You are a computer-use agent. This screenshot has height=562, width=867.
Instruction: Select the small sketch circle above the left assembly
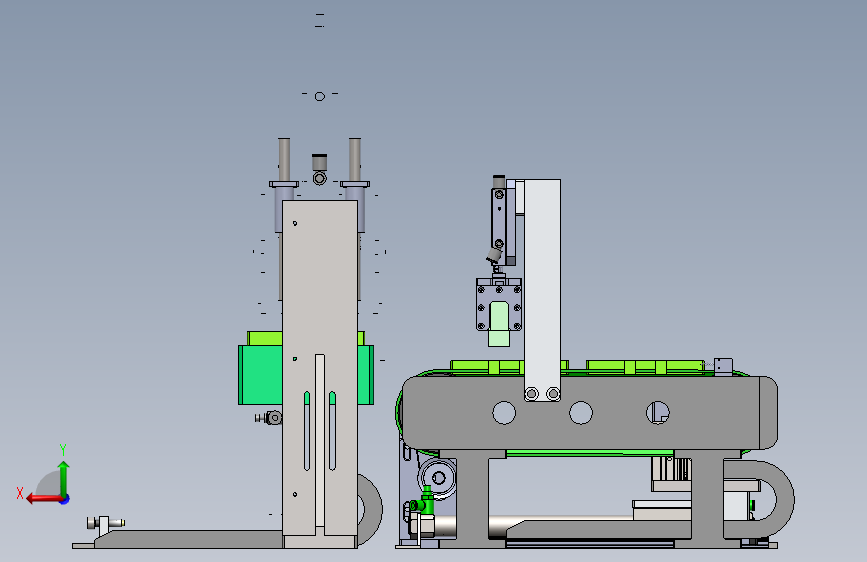320,97
